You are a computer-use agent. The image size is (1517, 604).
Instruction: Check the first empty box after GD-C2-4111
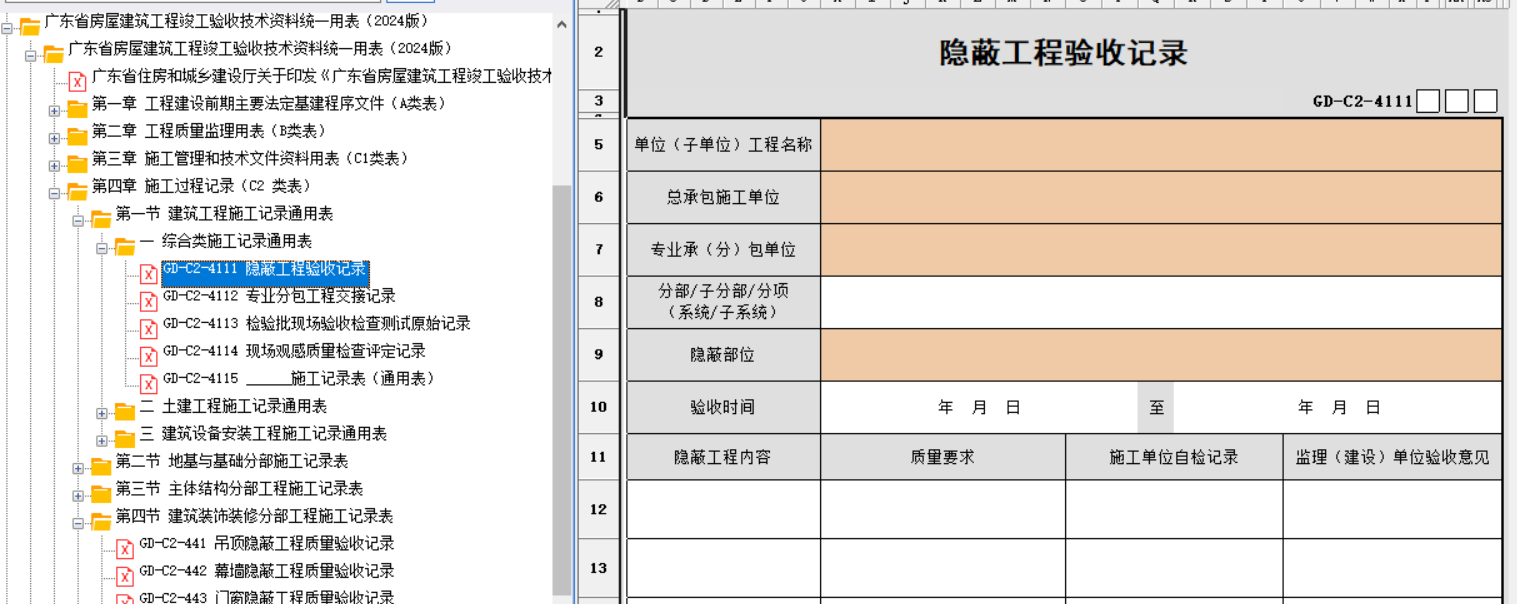tap(1428, 101)
